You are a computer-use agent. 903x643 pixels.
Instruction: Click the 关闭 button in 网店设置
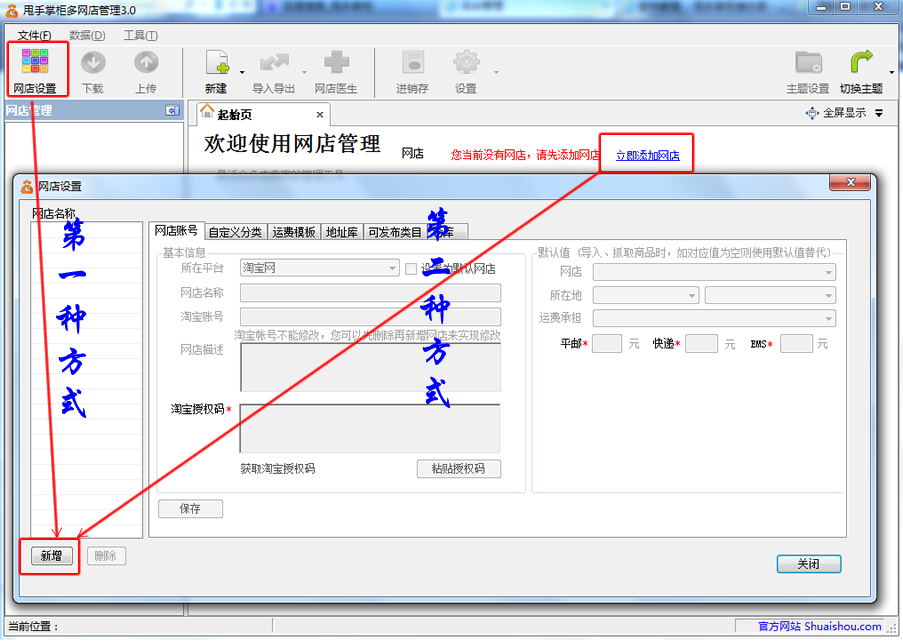tap(809, 564)
